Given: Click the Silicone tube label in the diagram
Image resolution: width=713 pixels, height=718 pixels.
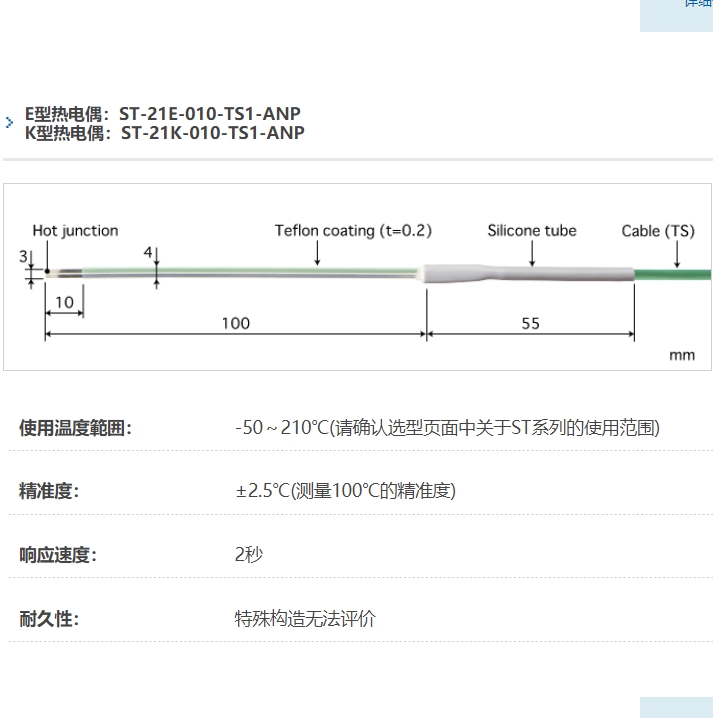Looking at the screenshot, I should pyautogui.click(x=532, y=231).
